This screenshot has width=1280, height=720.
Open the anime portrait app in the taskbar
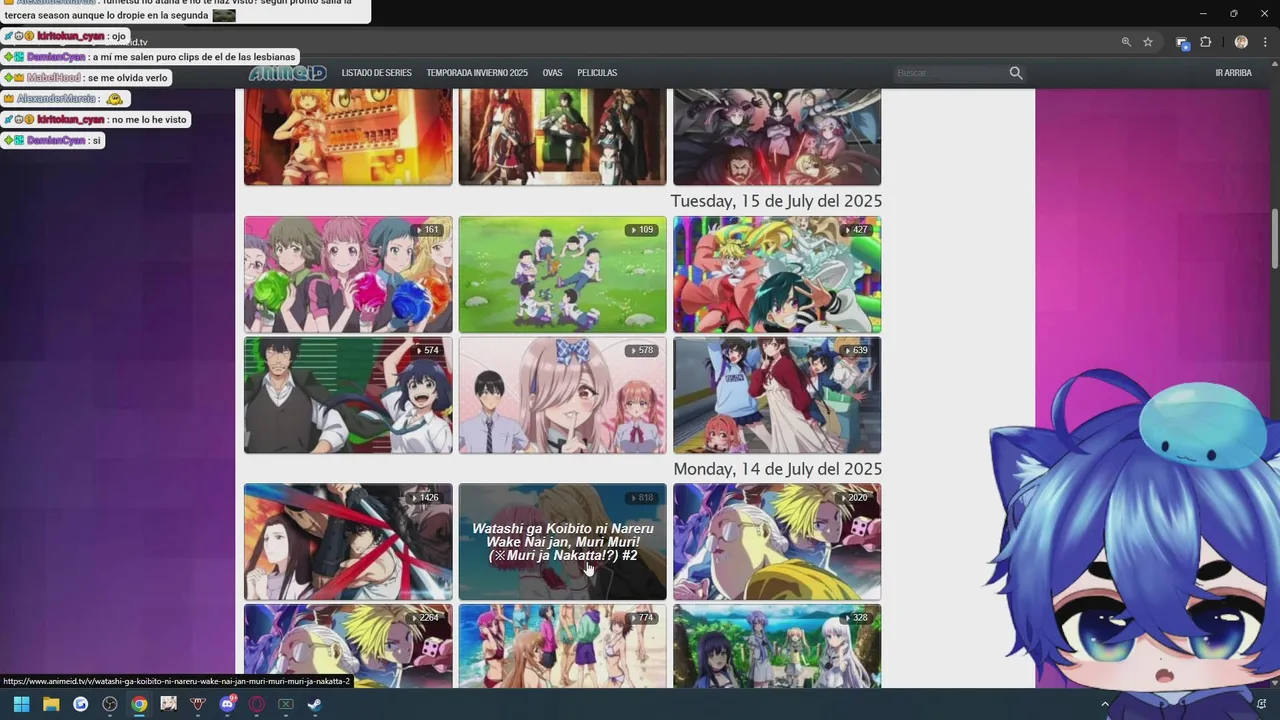168,704
